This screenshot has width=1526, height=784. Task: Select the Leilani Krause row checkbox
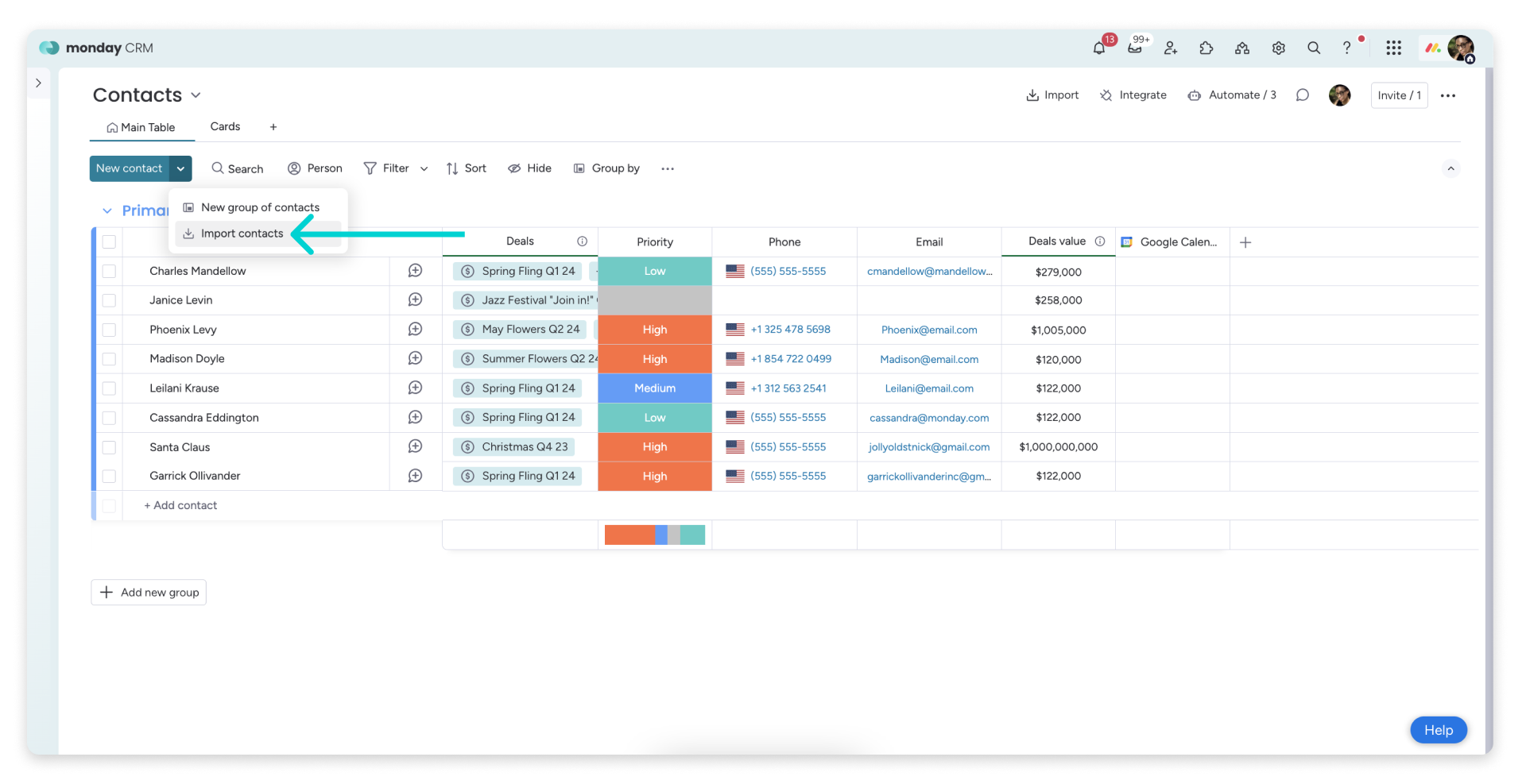109,388
